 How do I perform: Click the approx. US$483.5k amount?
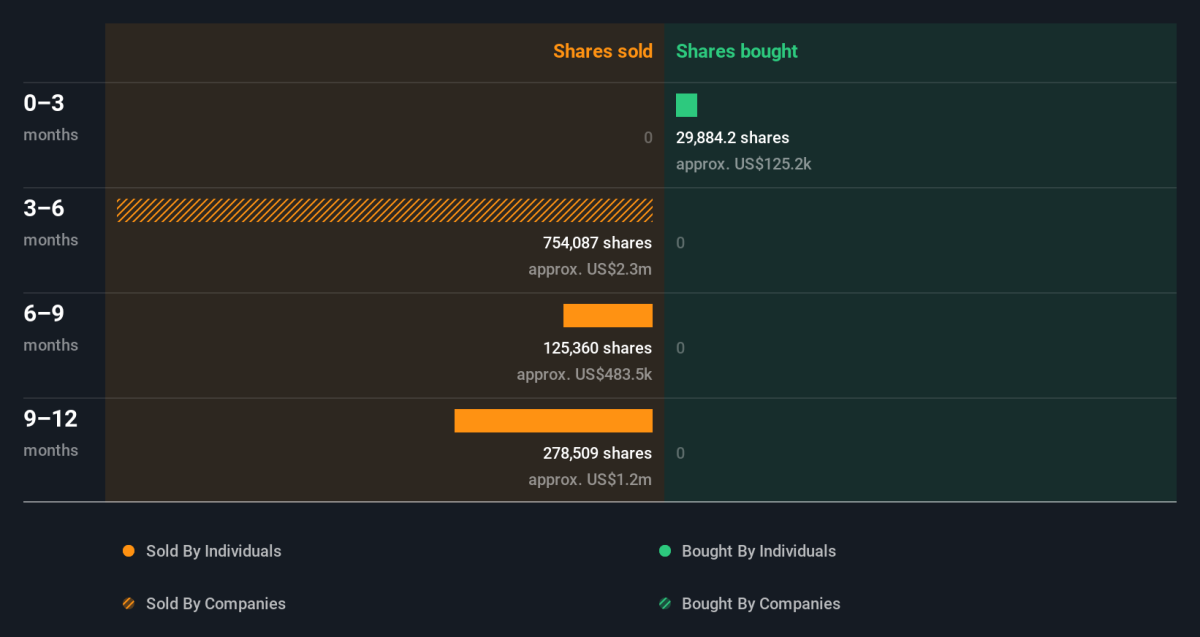click(584, 374)
